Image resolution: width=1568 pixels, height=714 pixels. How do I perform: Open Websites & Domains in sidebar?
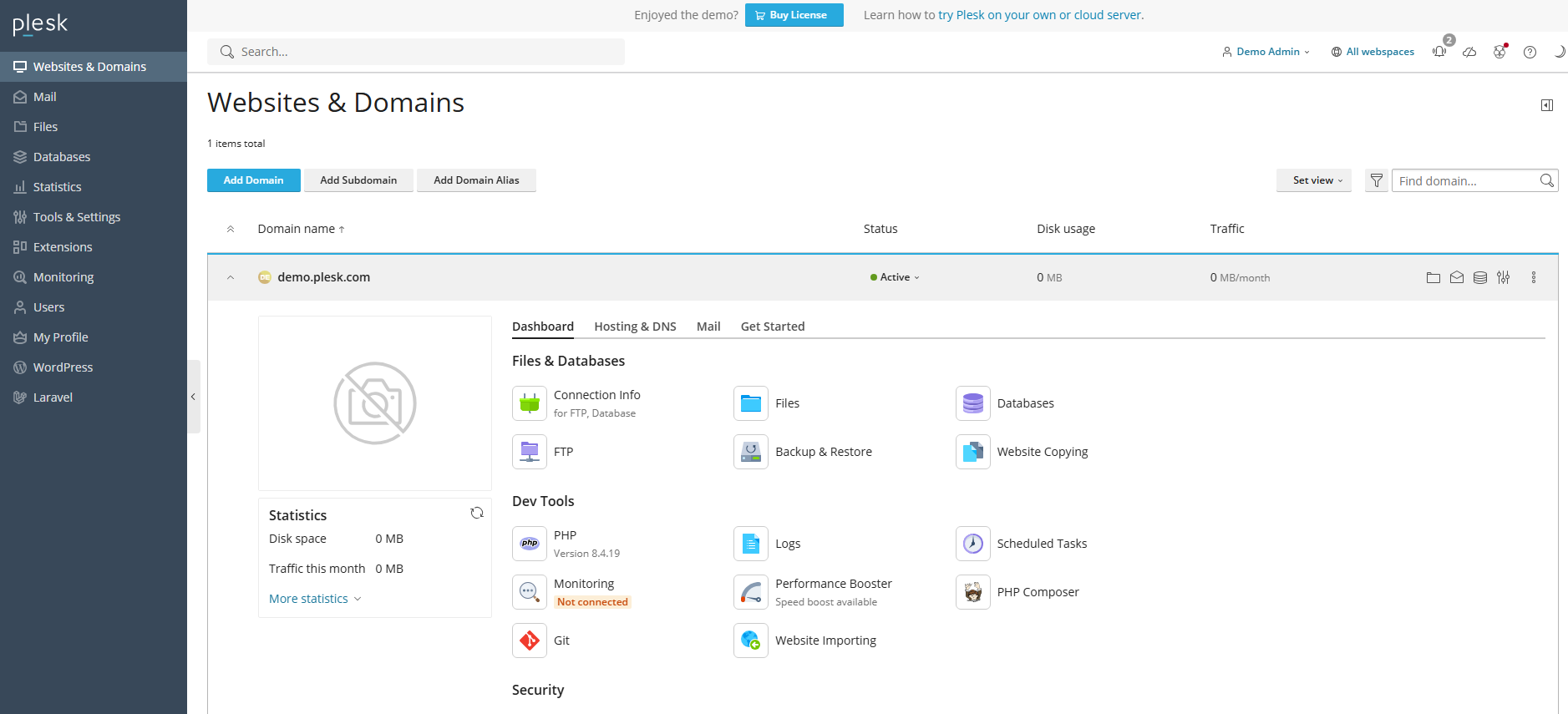pyautogui.click(x=94, y=67)
